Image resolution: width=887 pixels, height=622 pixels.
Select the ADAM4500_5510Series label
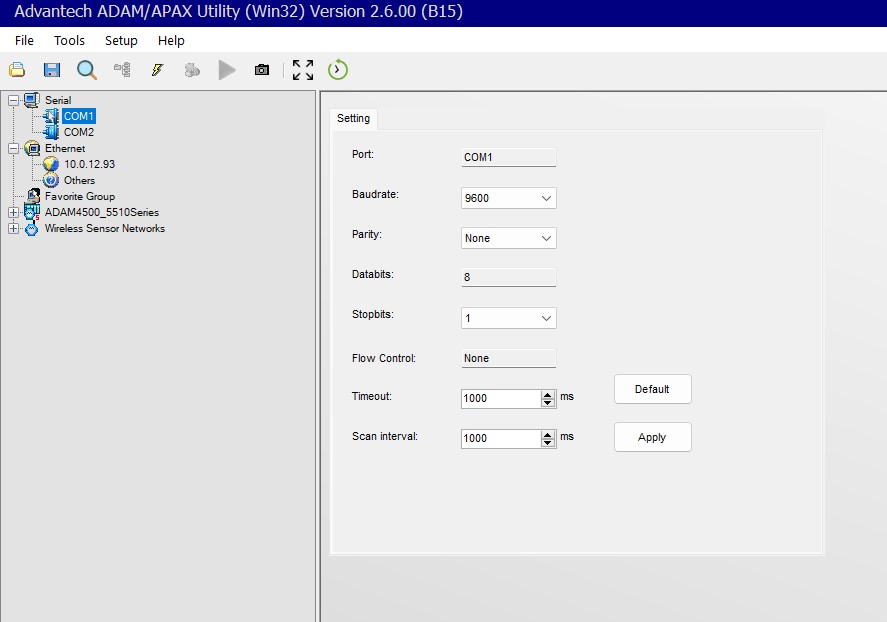(x=102, y=212)
